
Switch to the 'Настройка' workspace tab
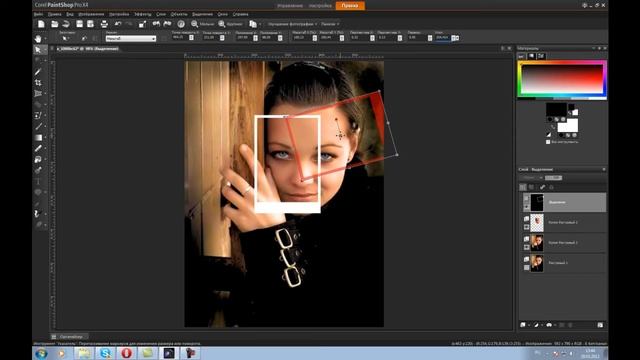(320, 6)
